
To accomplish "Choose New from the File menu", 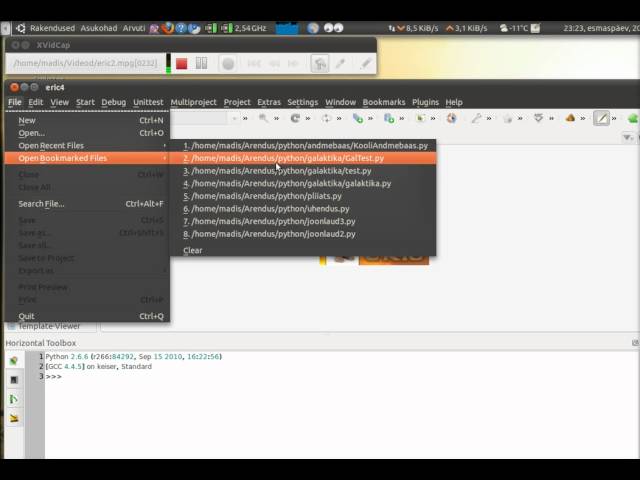I will pos(87,120).
